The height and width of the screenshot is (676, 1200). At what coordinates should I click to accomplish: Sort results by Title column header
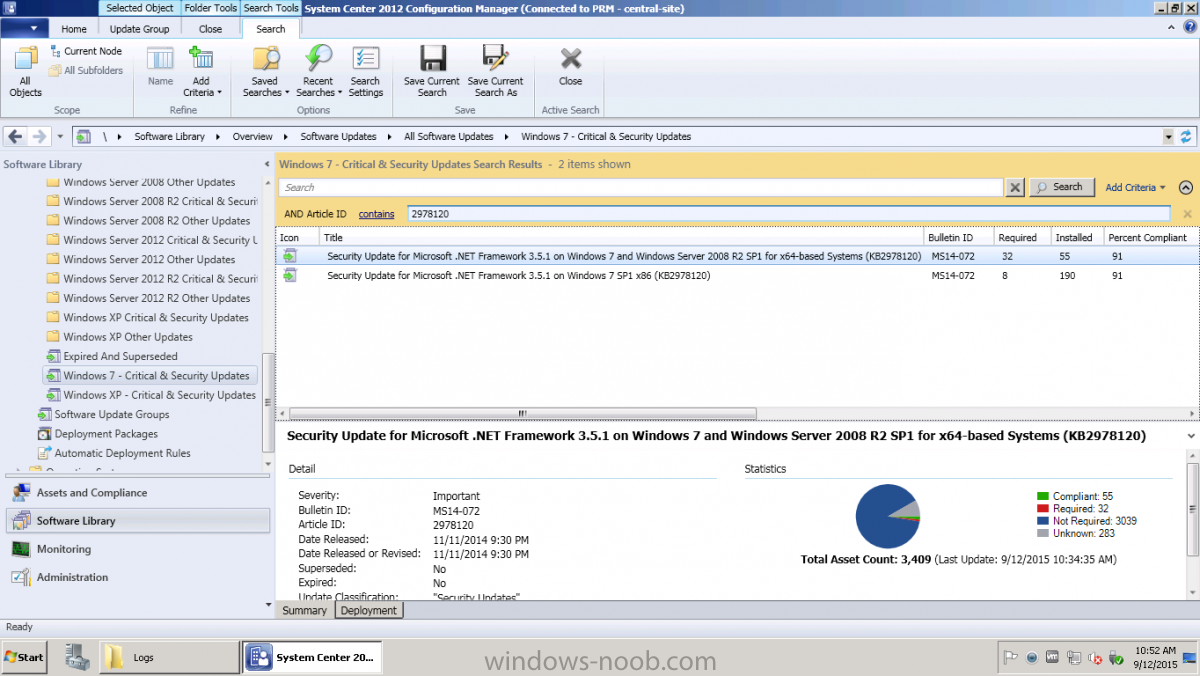pyautogui.click(x=621, y=238)
